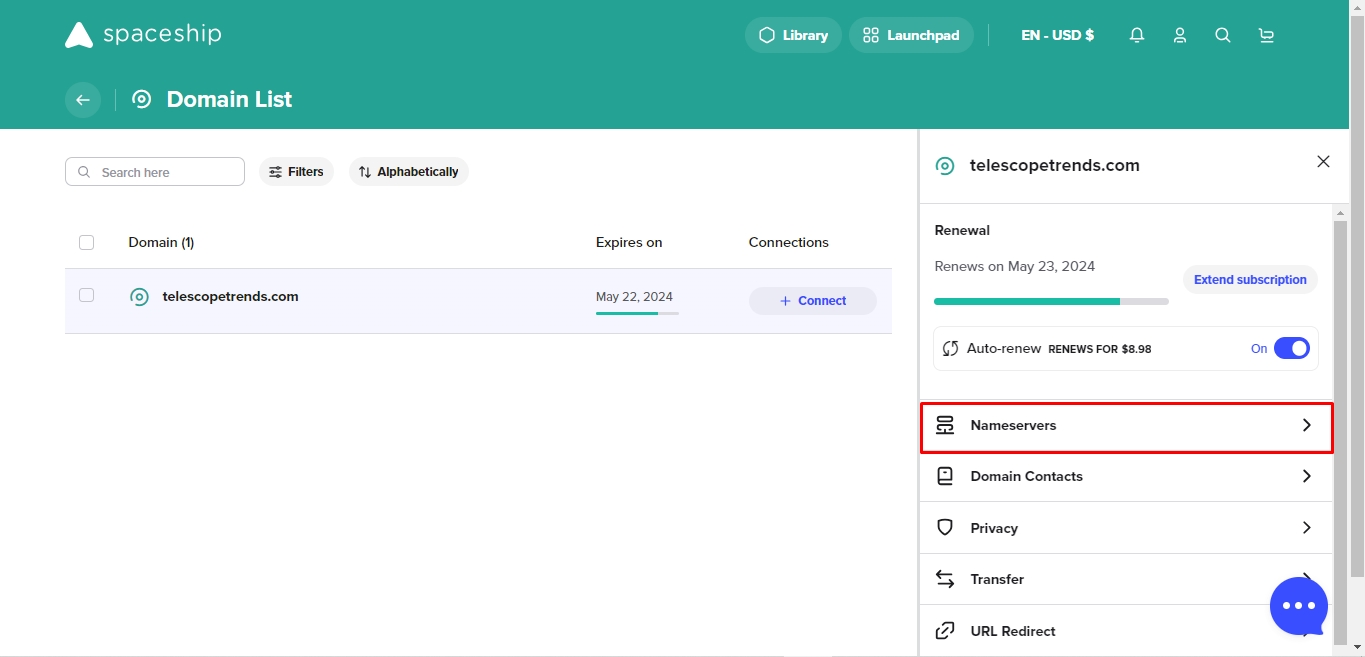
Task: Click the search magnifier icon in header
Action: [1222, 35]
